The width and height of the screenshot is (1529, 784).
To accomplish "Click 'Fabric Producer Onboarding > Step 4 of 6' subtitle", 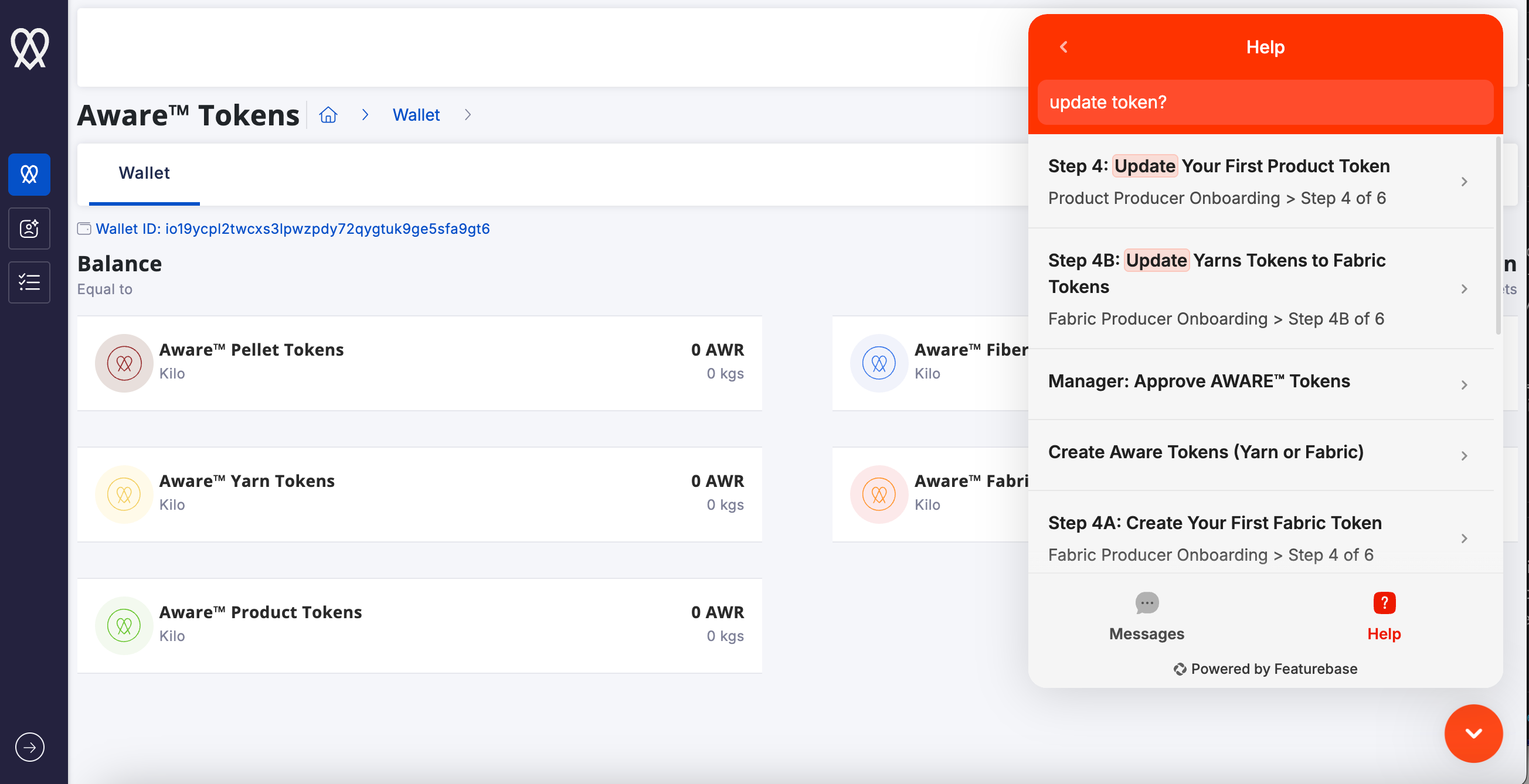I will coord(1211,555).
